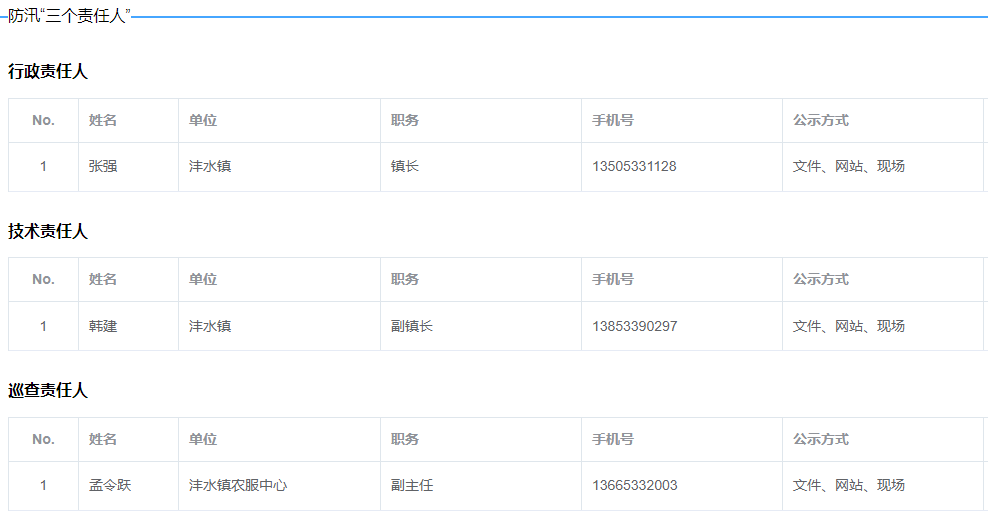The width and height of the screenshot is (988, 516).
Task: Click 手机号 header in 巡查责任人 table
Action: (613, 439)
